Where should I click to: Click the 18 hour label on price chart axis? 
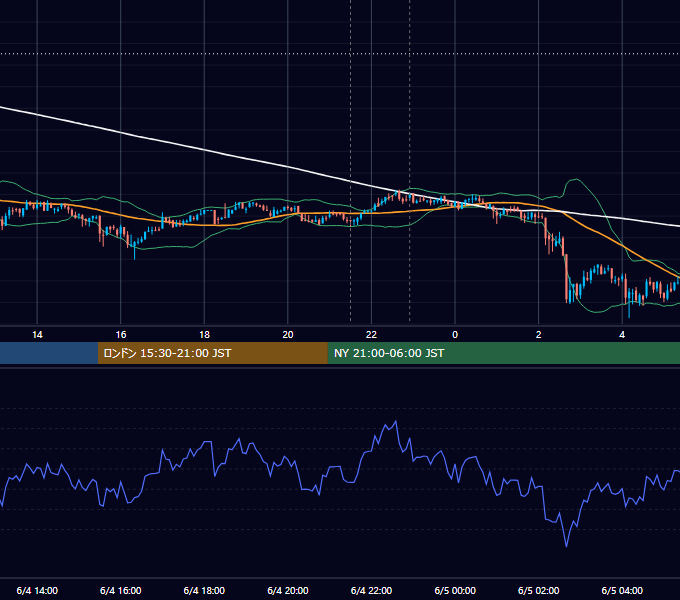coord(204,335)
